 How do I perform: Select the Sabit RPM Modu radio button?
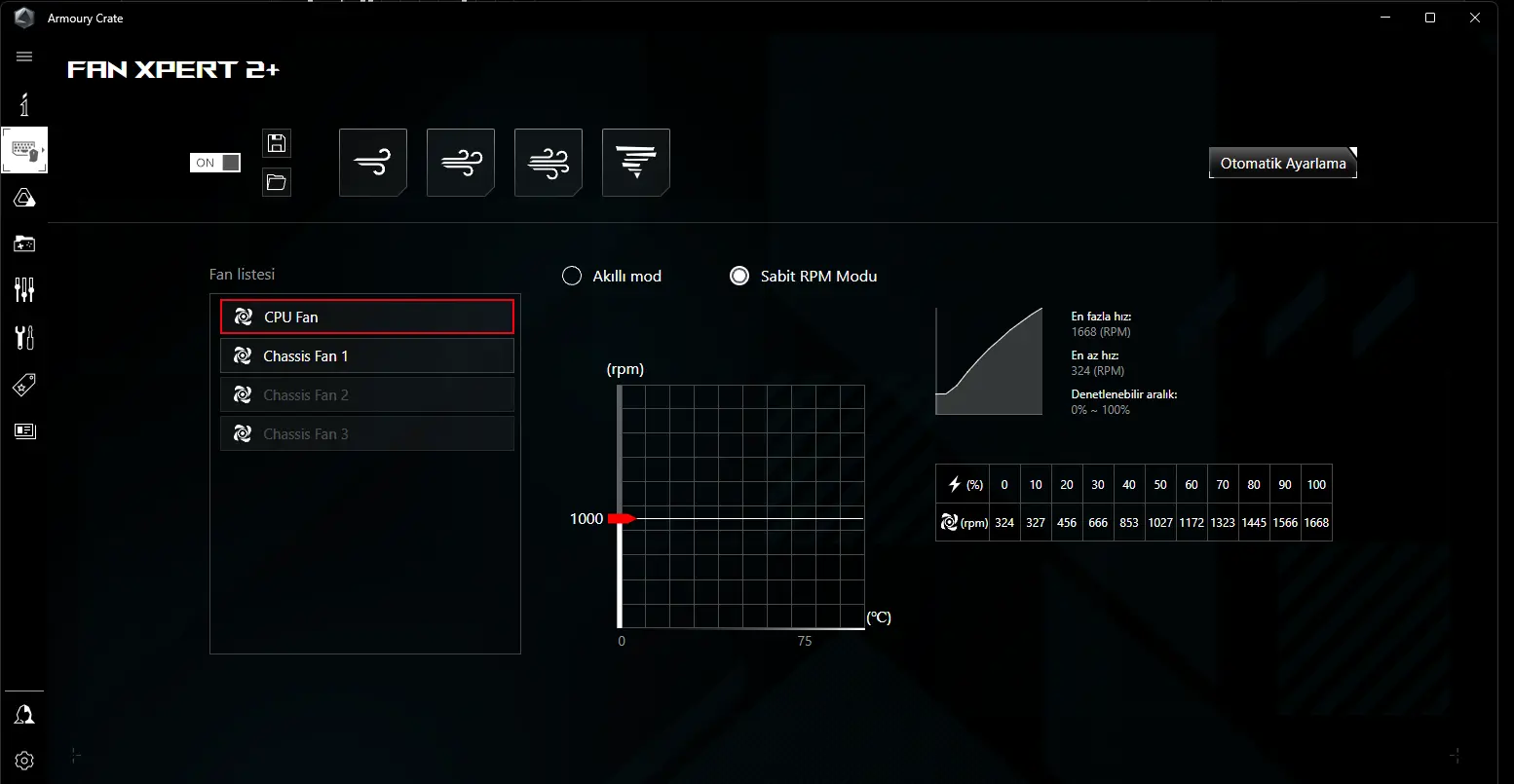point(739,276)
